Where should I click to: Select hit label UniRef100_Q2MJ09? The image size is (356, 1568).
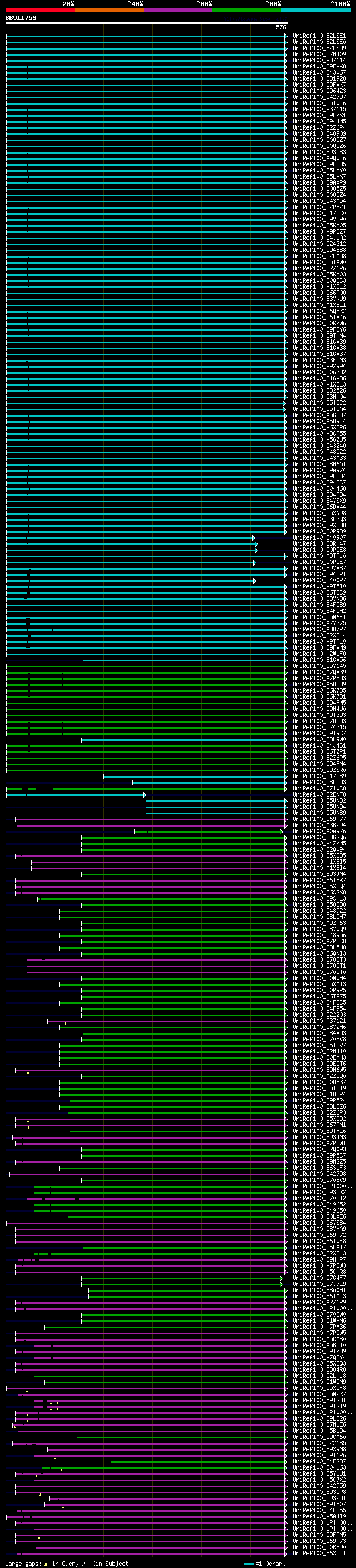[319, 54]
